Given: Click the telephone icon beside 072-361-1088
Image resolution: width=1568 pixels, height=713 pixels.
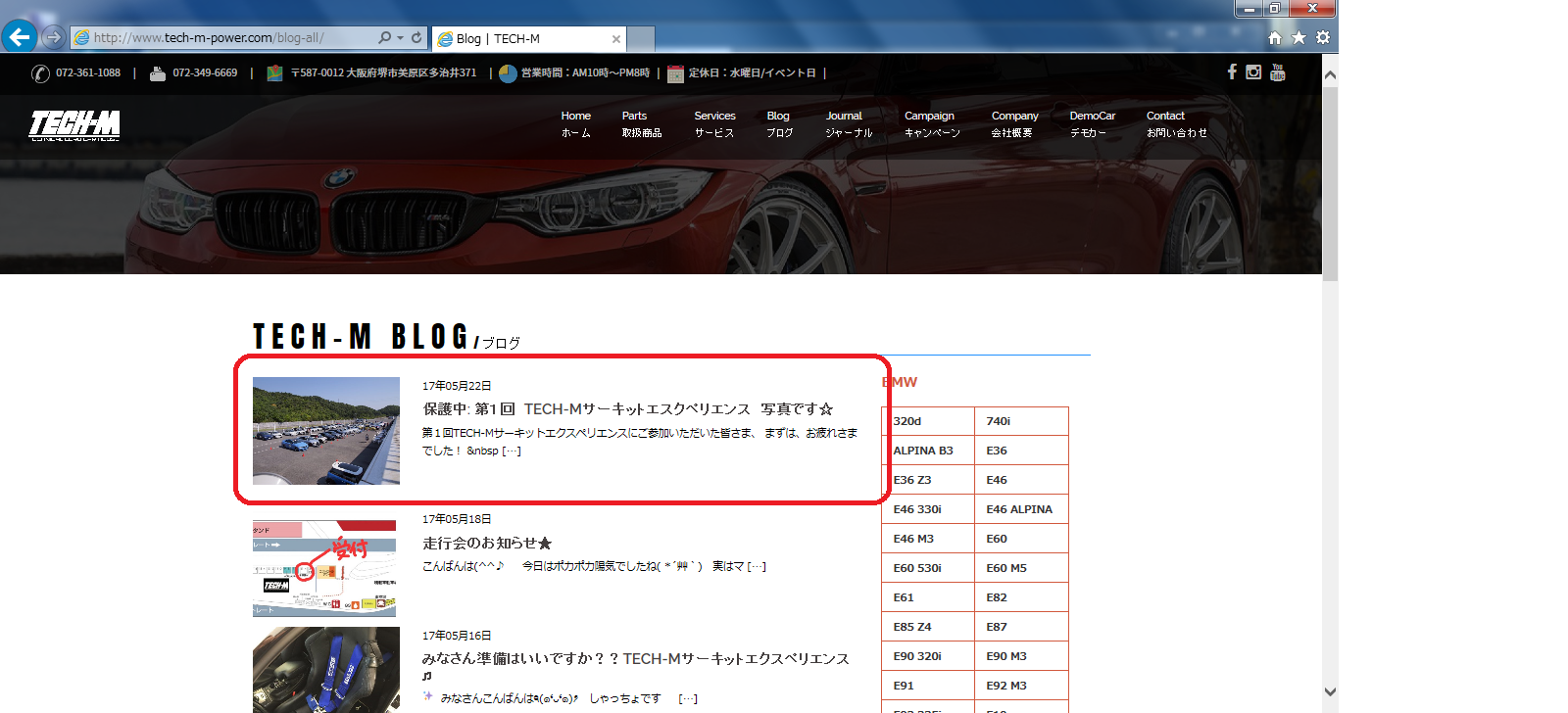Looking at the screenshot, I should pos(40,73).
